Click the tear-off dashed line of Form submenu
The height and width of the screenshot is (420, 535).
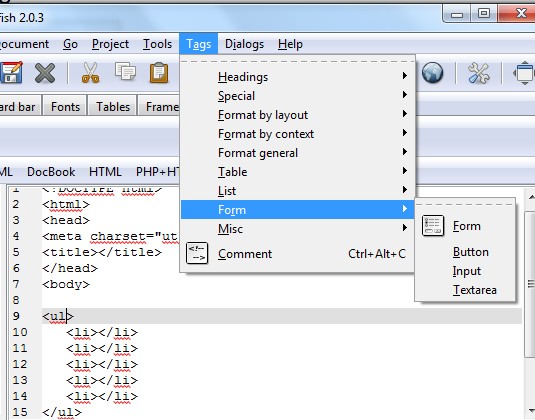click(464, 204)
